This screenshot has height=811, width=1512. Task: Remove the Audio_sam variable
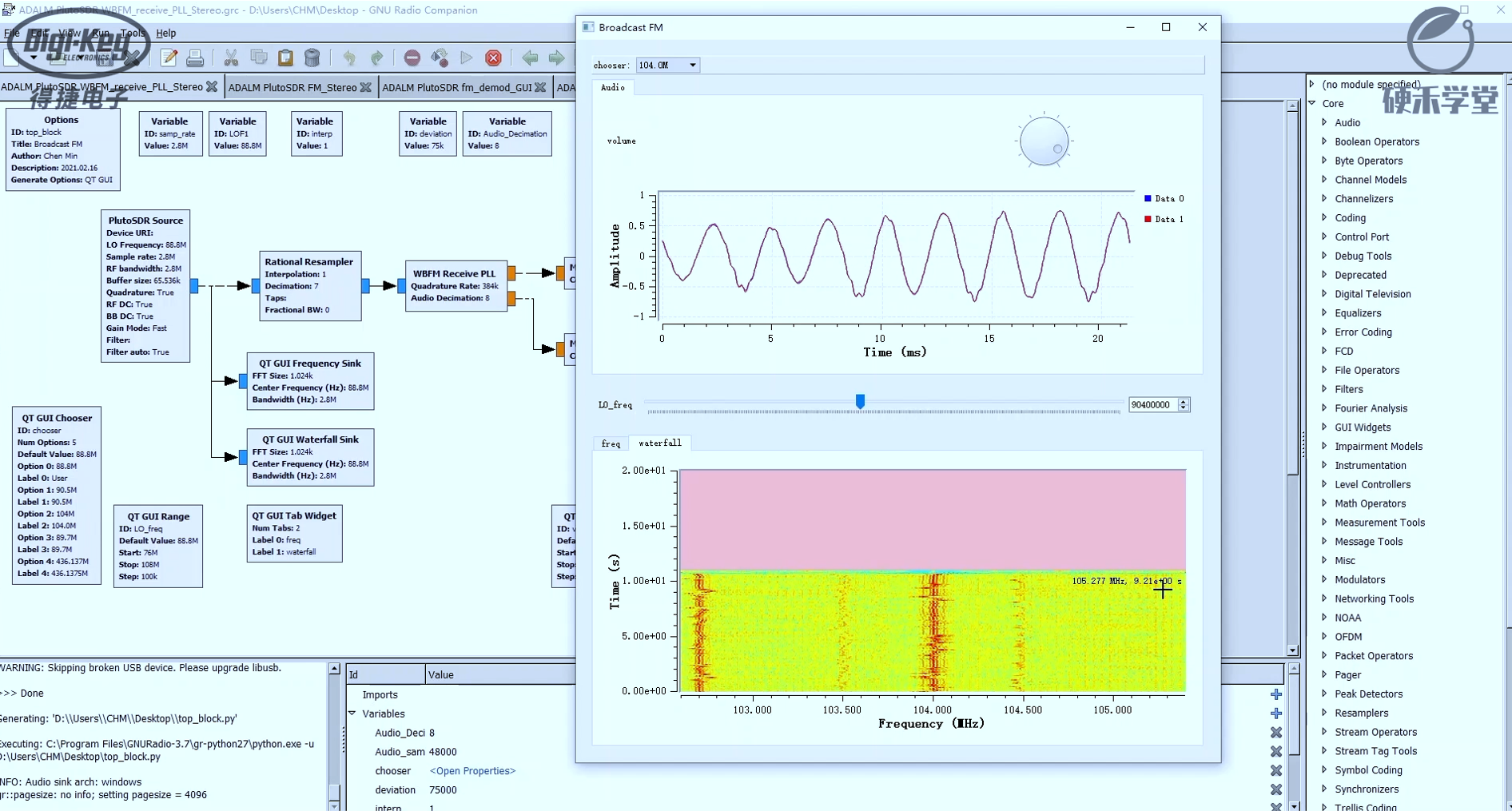click(1276, 752)
